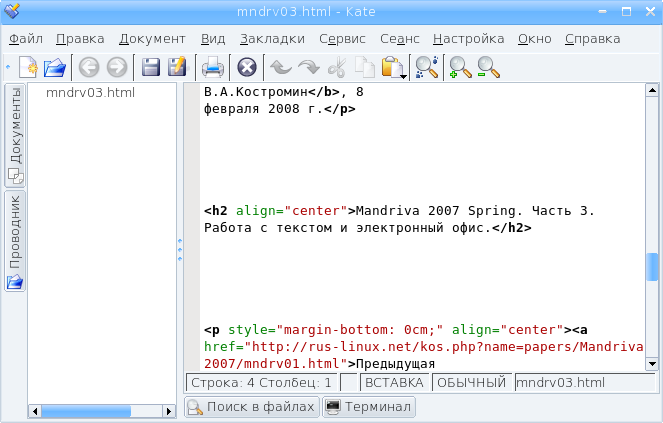The image size is (663, 423).
Task: Click the Find magnifier icon
Action: [427, 67]
